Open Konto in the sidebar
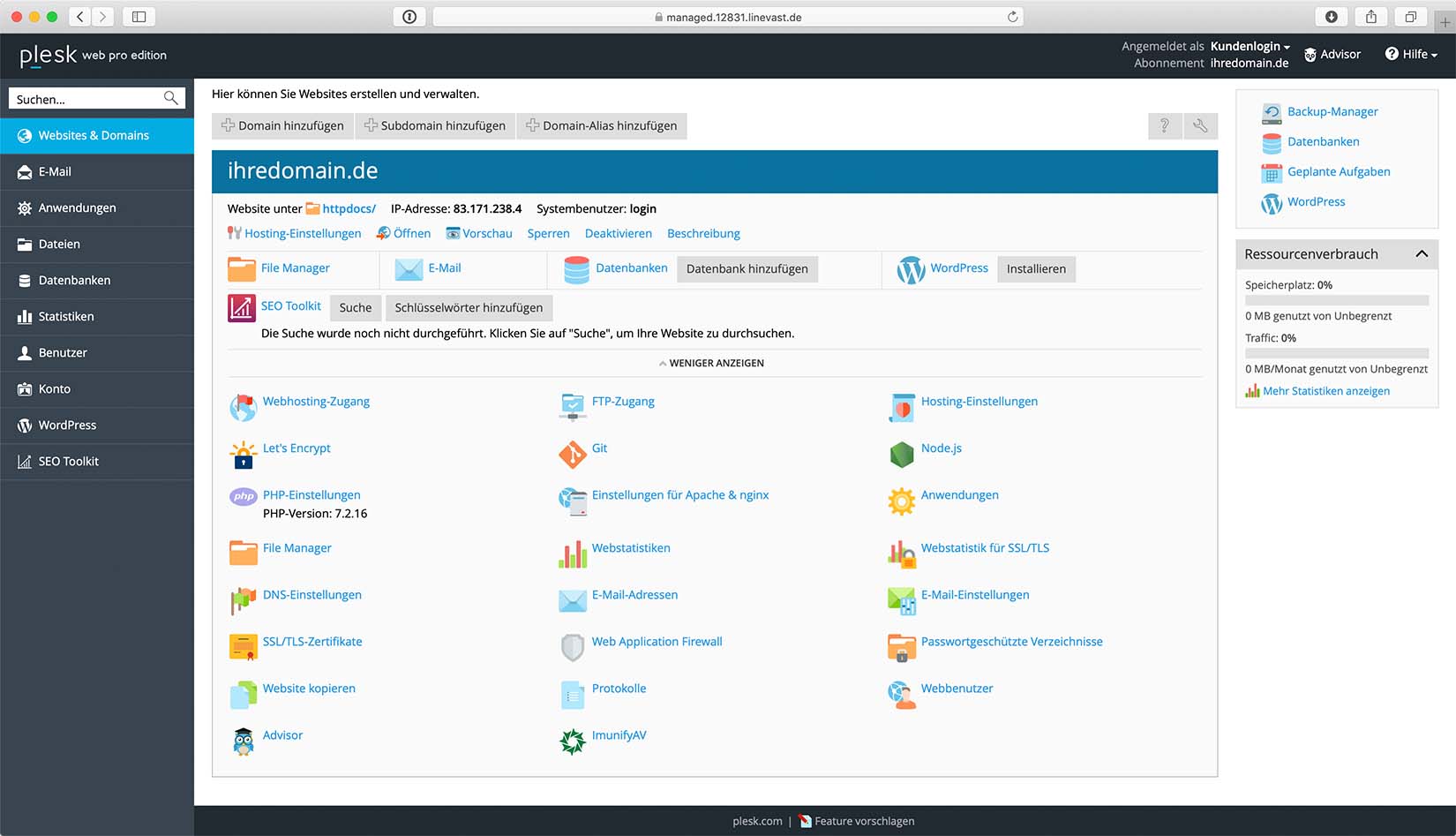 pyautogui.click(x=97, y=388)
